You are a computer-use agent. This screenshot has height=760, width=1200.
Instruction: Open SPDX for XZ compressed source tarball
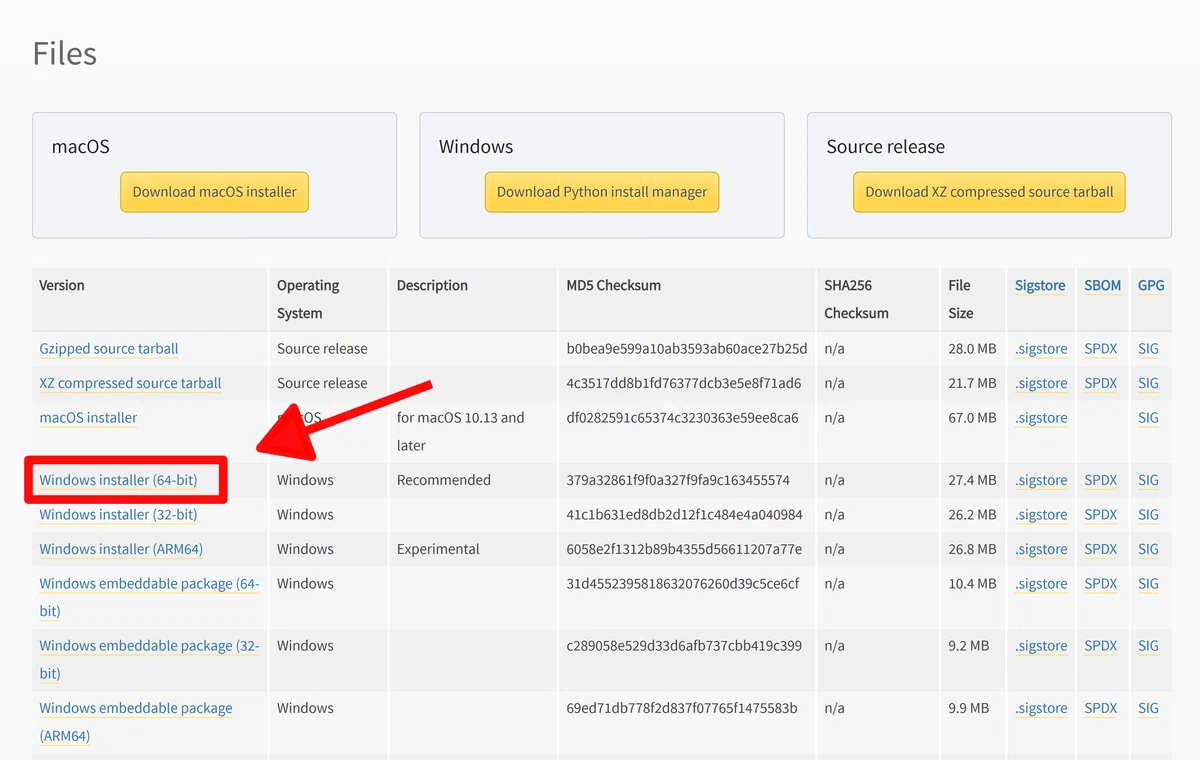(1100, 383)
